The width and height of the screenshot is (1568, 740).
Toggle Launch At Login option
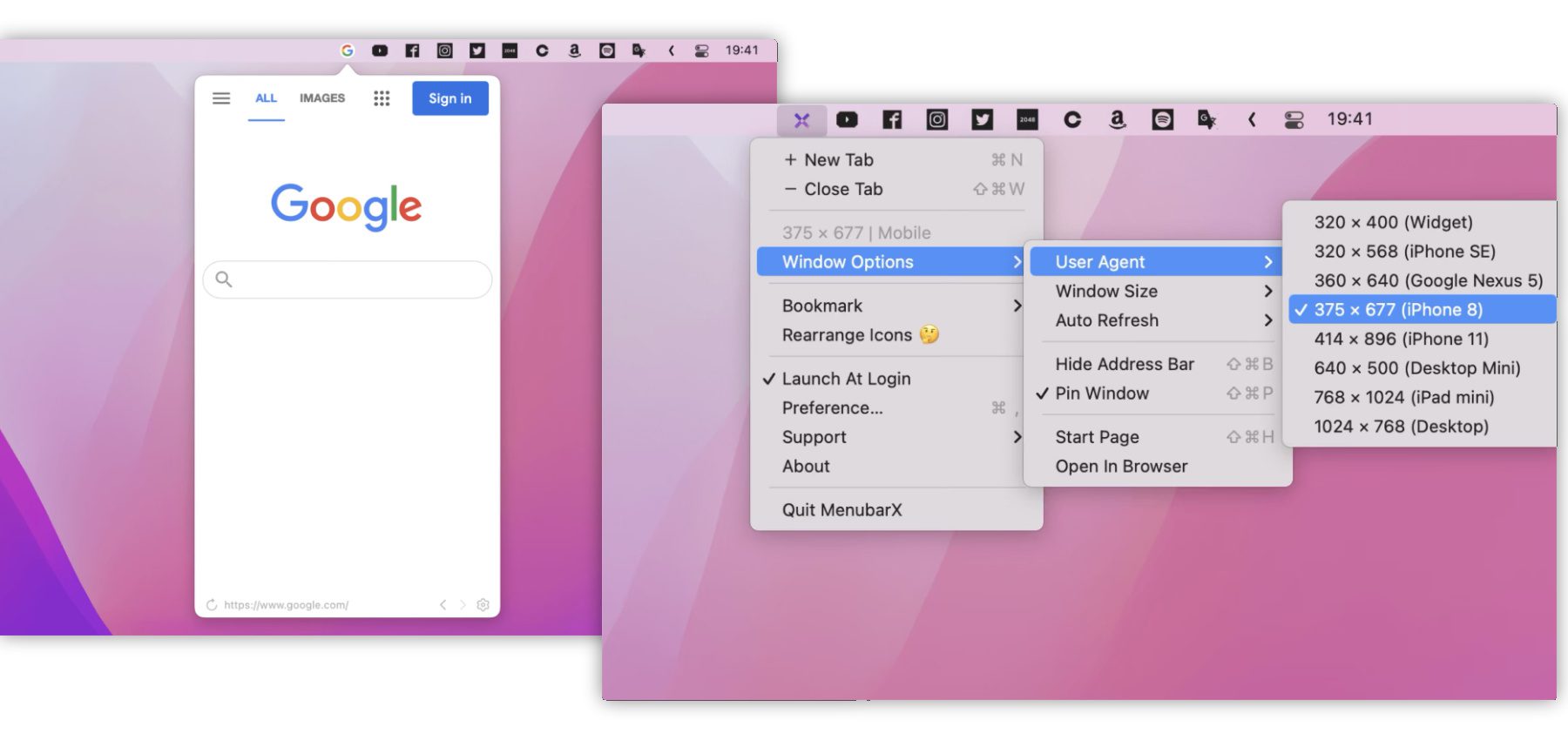(845, 379)
